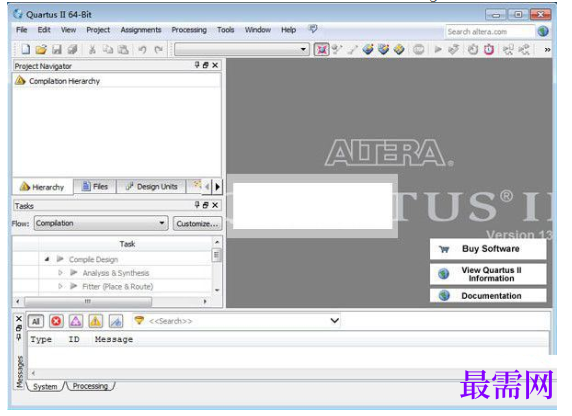Click the globe icon beside the search box
572x416 pixels.
click(x=543, y=31)
